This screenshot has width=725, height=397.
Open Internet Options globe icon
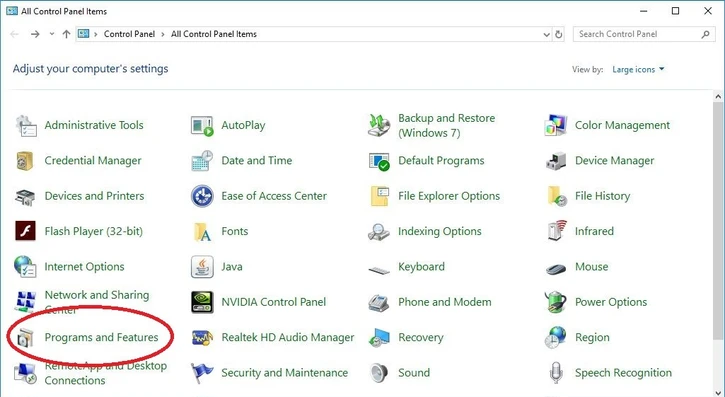(25, 267)
